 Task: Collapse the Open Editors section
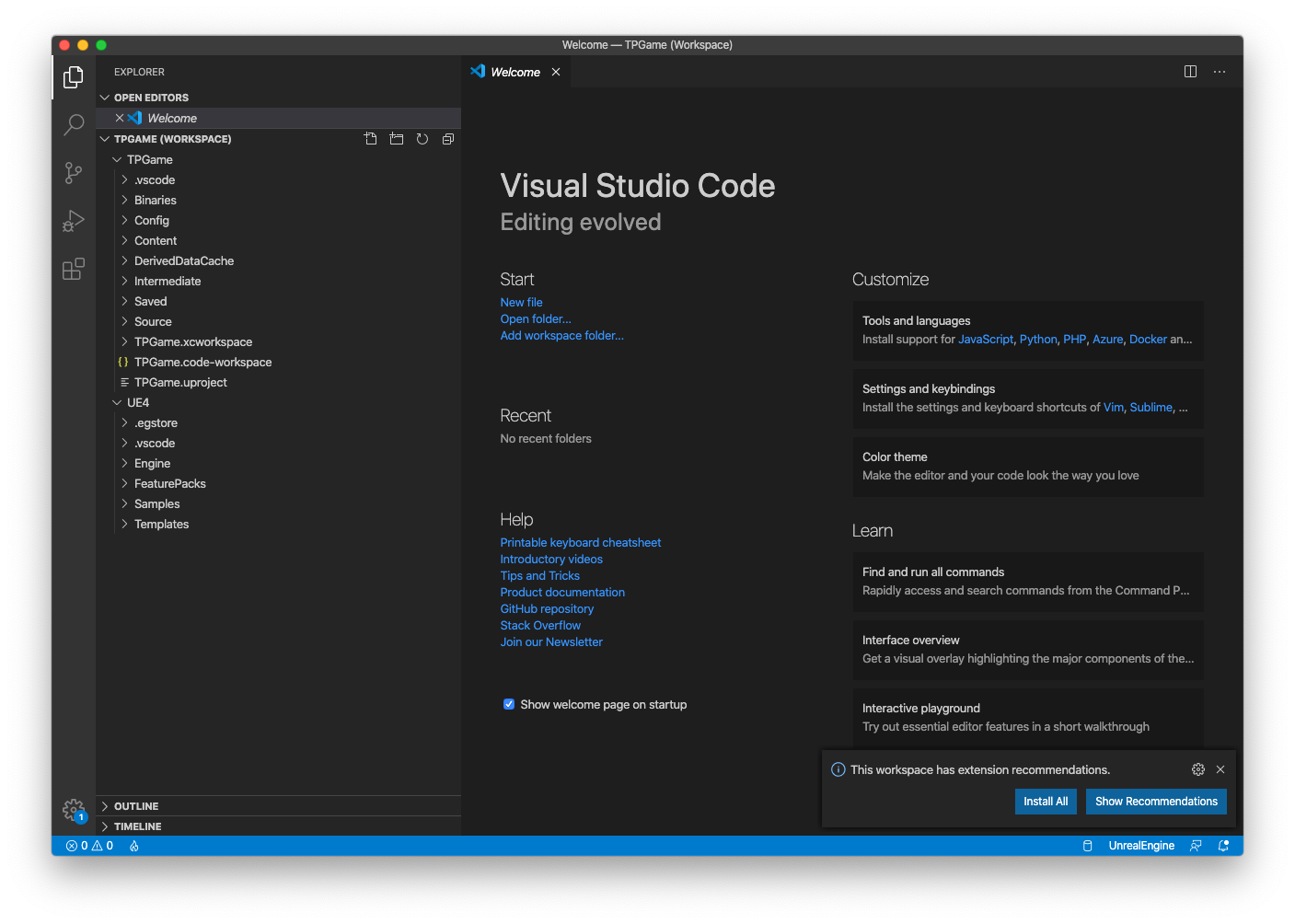278,98
